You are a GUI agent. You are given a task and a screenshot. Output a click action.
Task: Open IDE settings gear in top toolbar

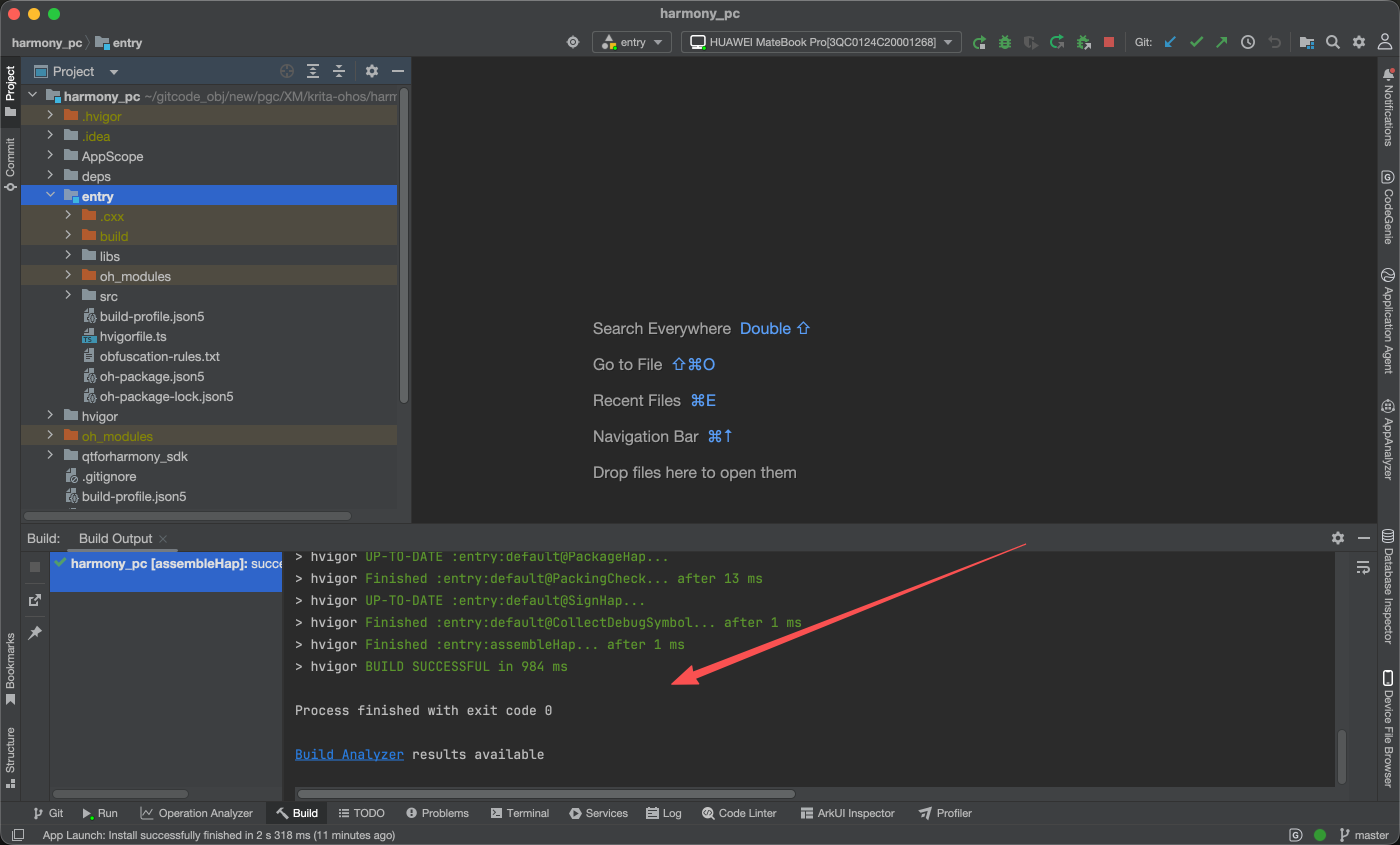click(x=1358, y=42)
